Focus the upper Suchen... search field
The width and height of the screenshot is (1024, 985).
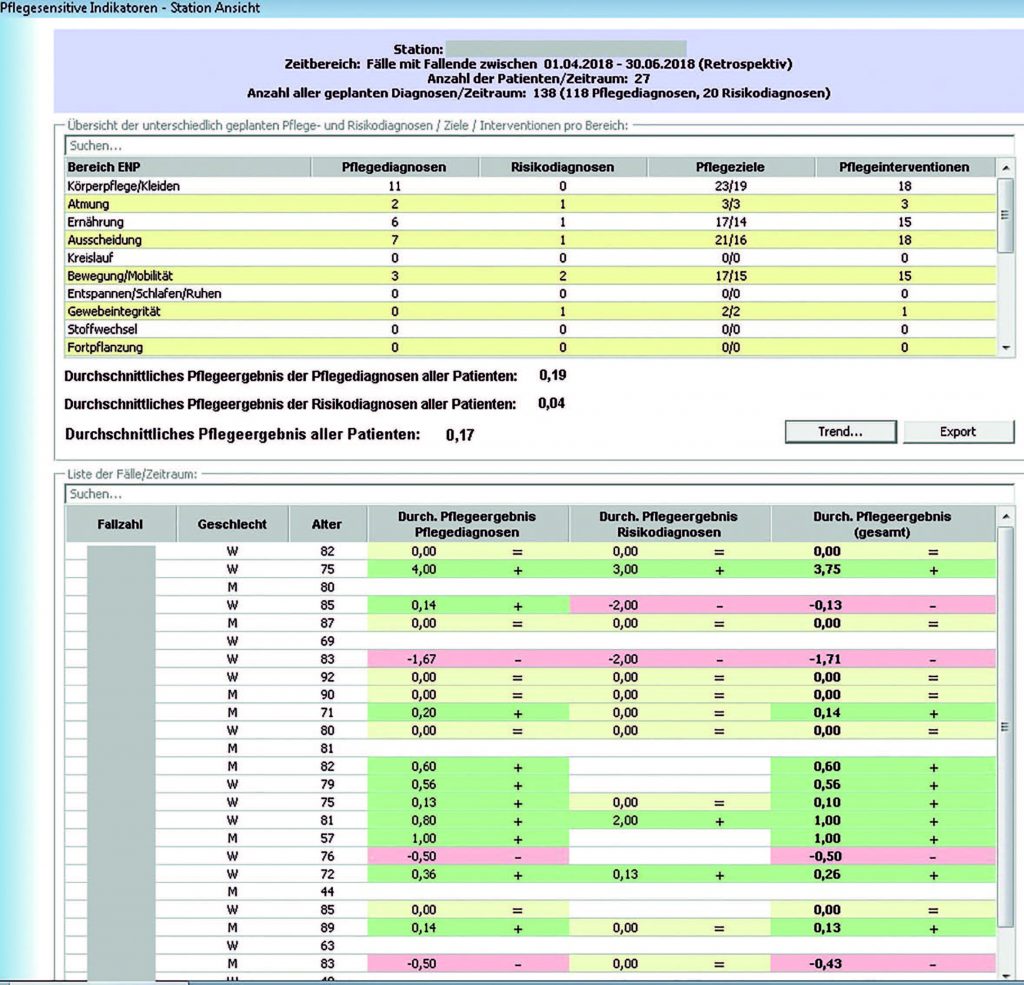pyautogui.click(x=539, y=146)
